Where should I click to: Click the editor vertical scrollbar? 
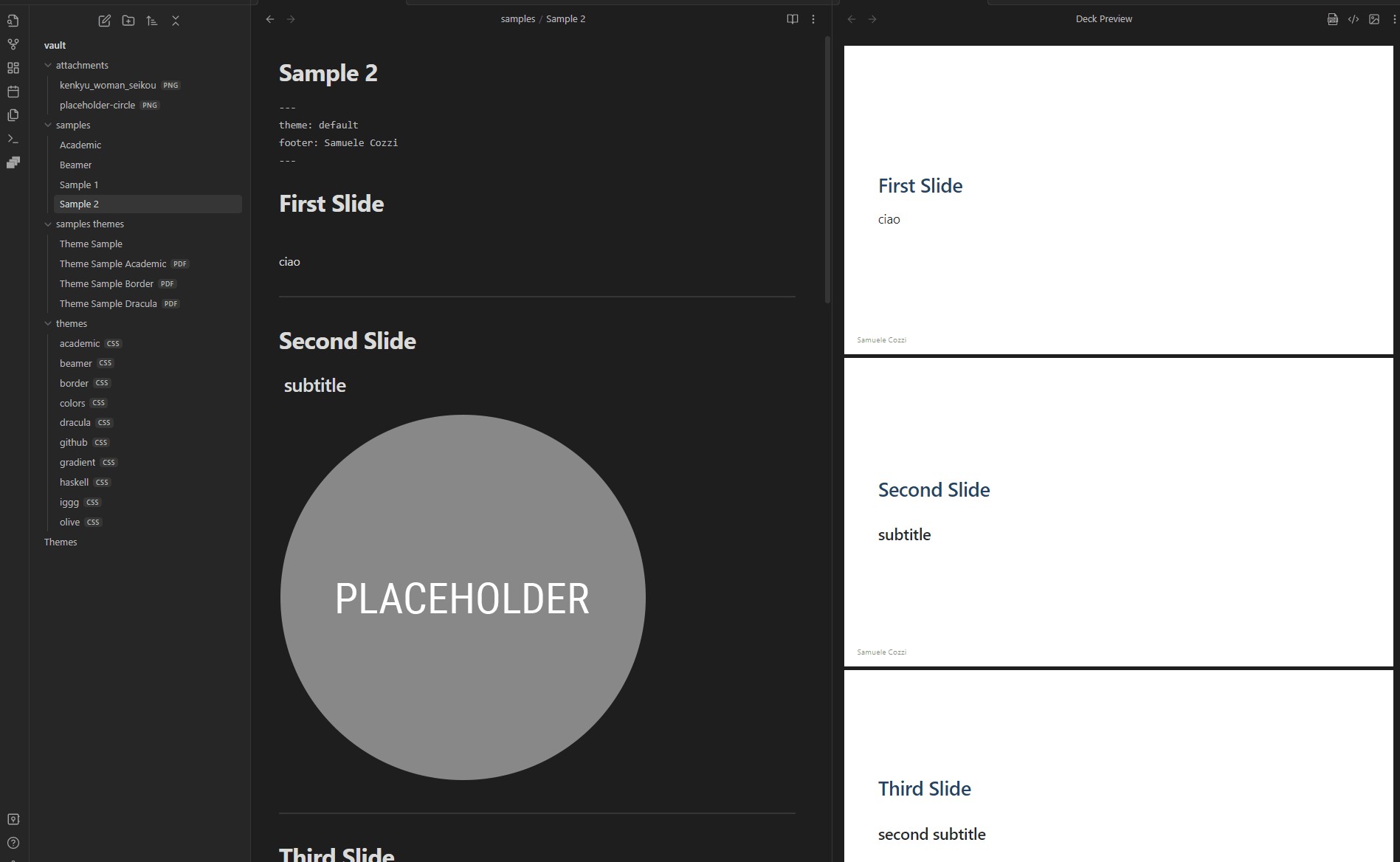[x=827, y=170]
